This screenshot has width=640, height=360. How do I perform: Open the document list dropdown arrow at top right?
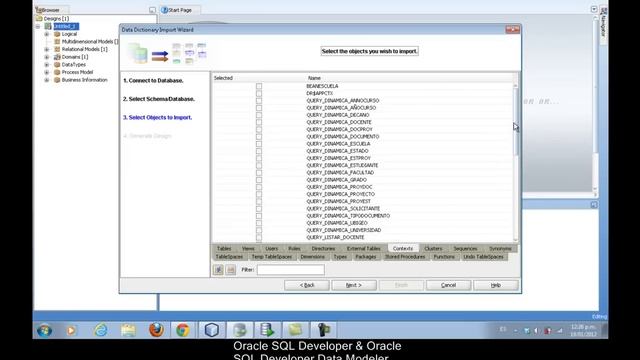pos(594,9)
